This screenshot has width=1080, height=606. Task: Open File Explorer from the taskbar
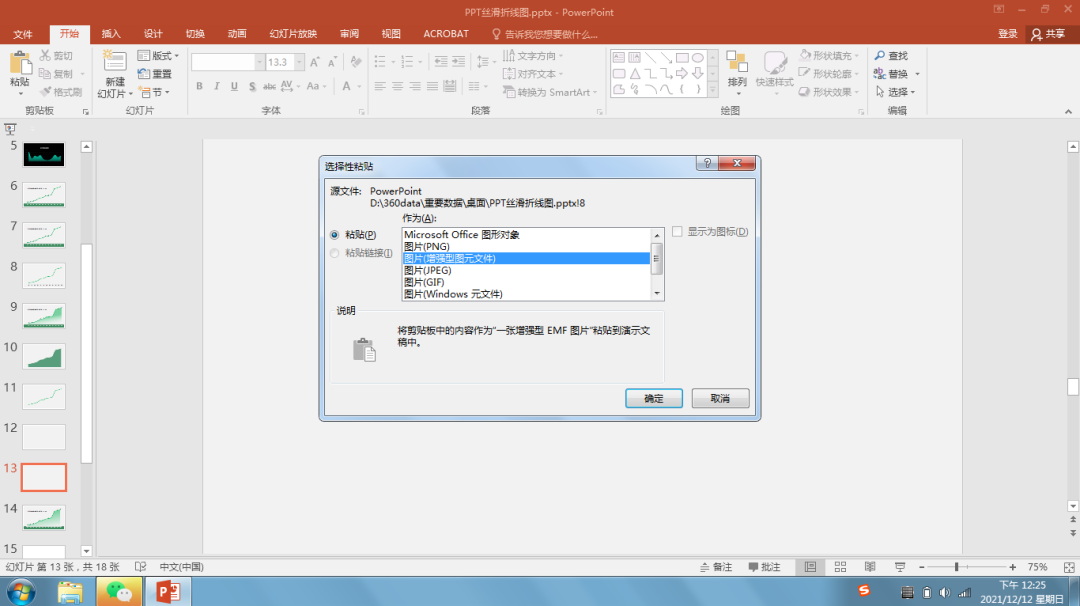70,592
